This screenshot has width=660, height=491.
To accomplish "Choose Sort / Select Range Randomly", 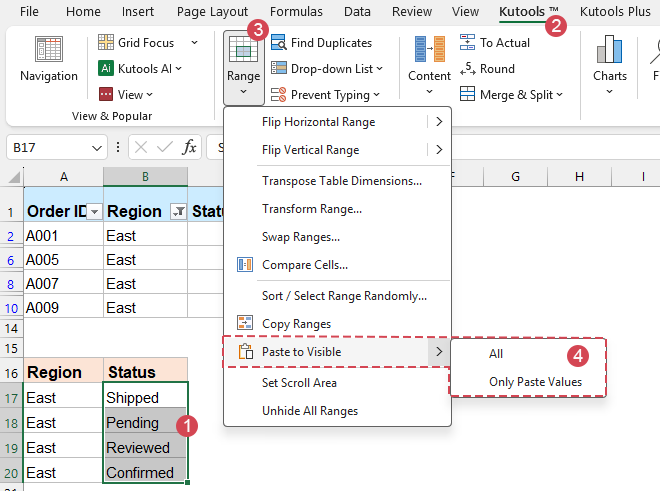I will point(344,296).
